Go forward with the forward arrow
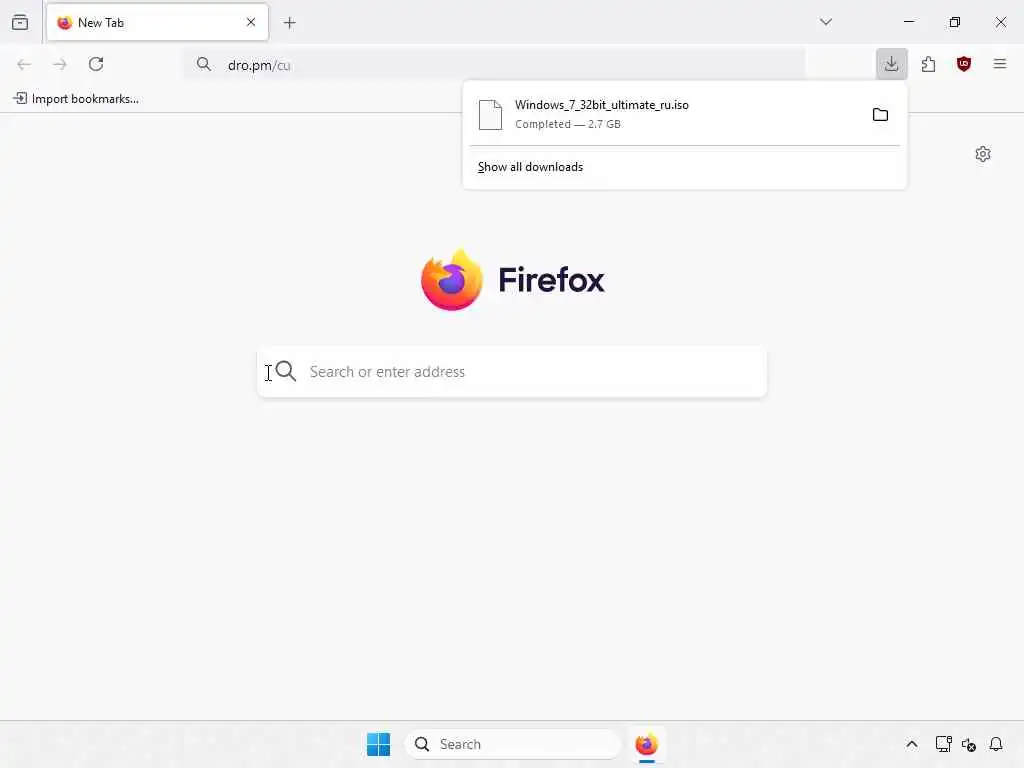 click(60, 64)
